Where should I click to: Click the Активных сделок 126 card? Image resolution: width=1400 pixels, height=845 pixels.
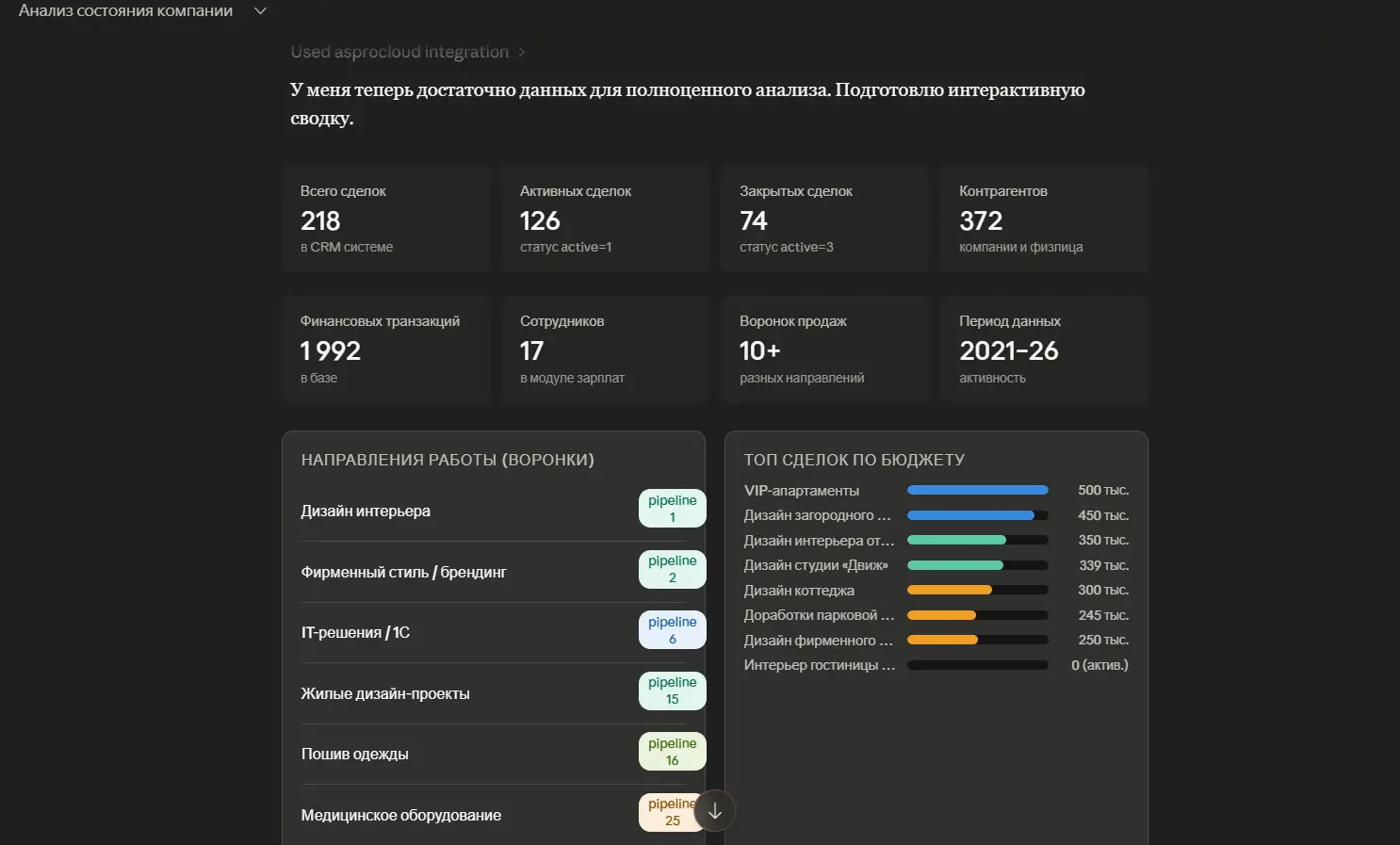pyautogui.click(x=605, y=219)
